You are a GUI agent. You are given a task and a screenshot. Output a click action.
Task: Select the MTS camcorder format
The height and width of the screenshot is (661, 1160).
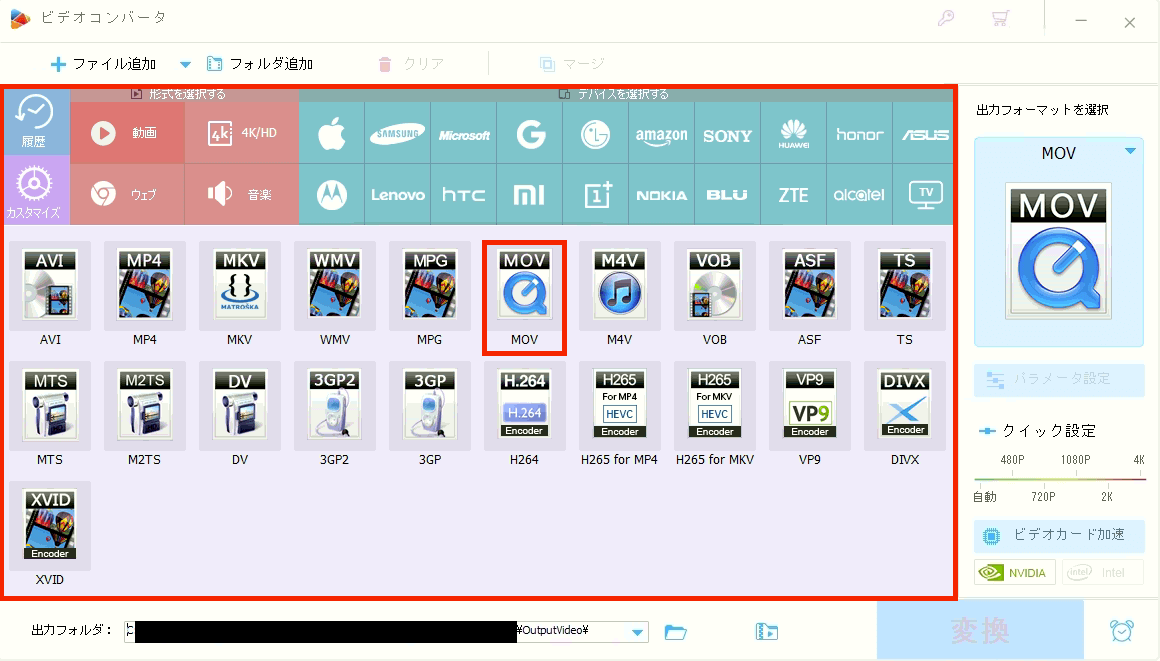50,406
